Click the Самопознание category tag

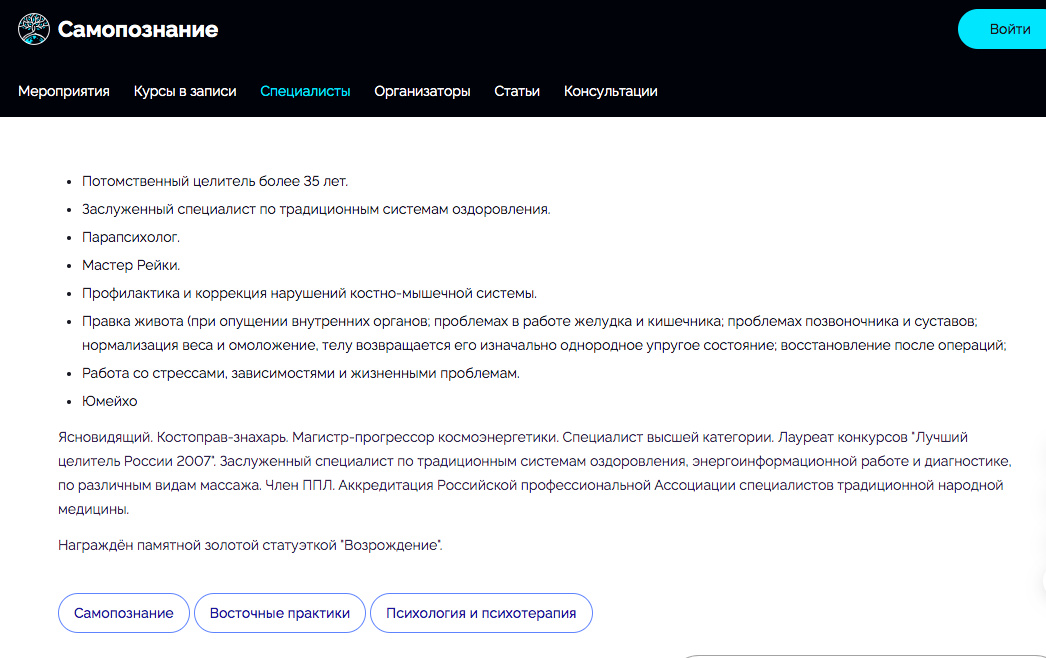123,613
